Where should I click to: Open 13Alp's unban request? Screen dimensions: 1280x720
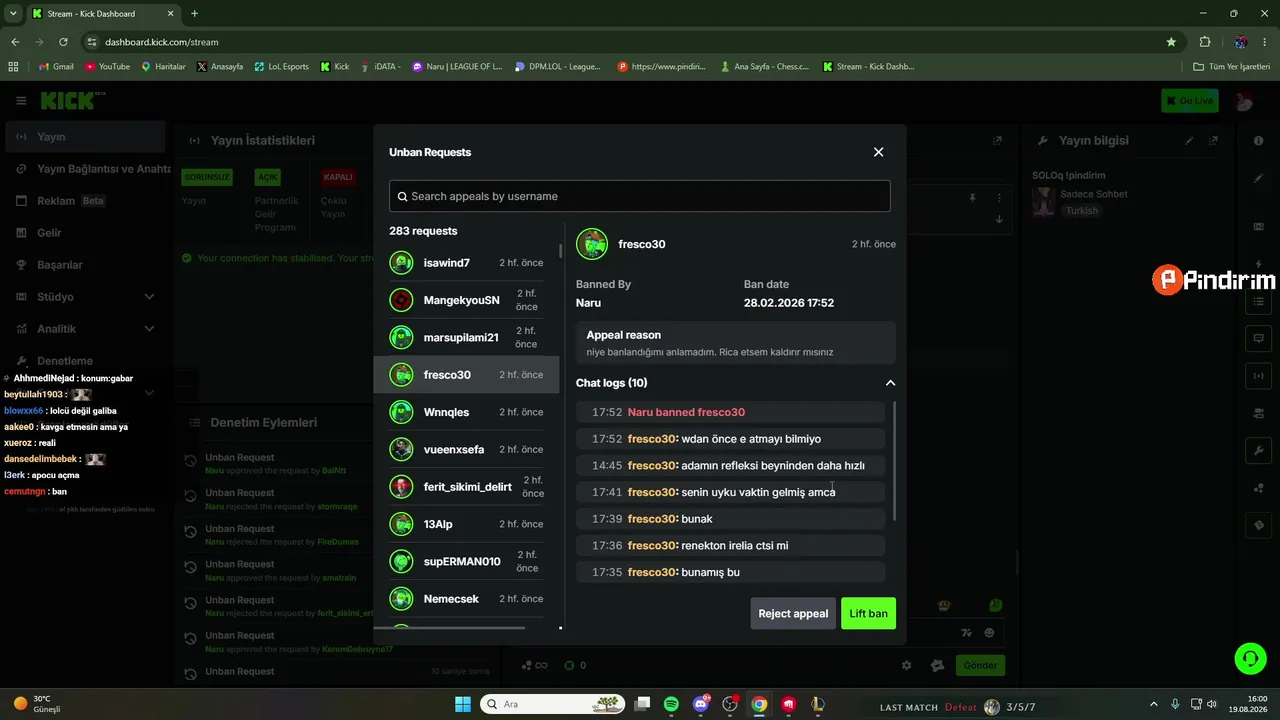(x=466, y=524)
